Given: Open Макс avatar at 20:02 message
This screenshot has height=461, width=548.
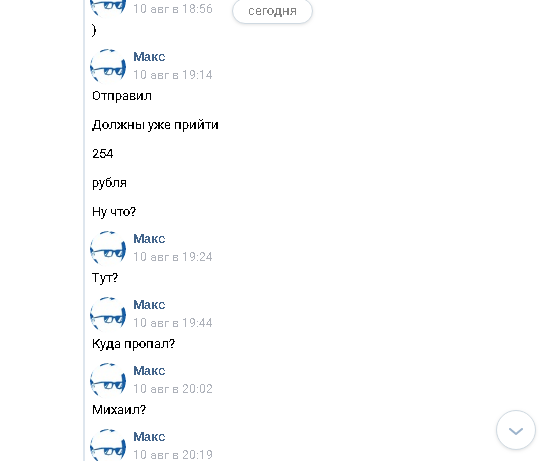Looking at the screenshot, I should (x=108, y=380).
